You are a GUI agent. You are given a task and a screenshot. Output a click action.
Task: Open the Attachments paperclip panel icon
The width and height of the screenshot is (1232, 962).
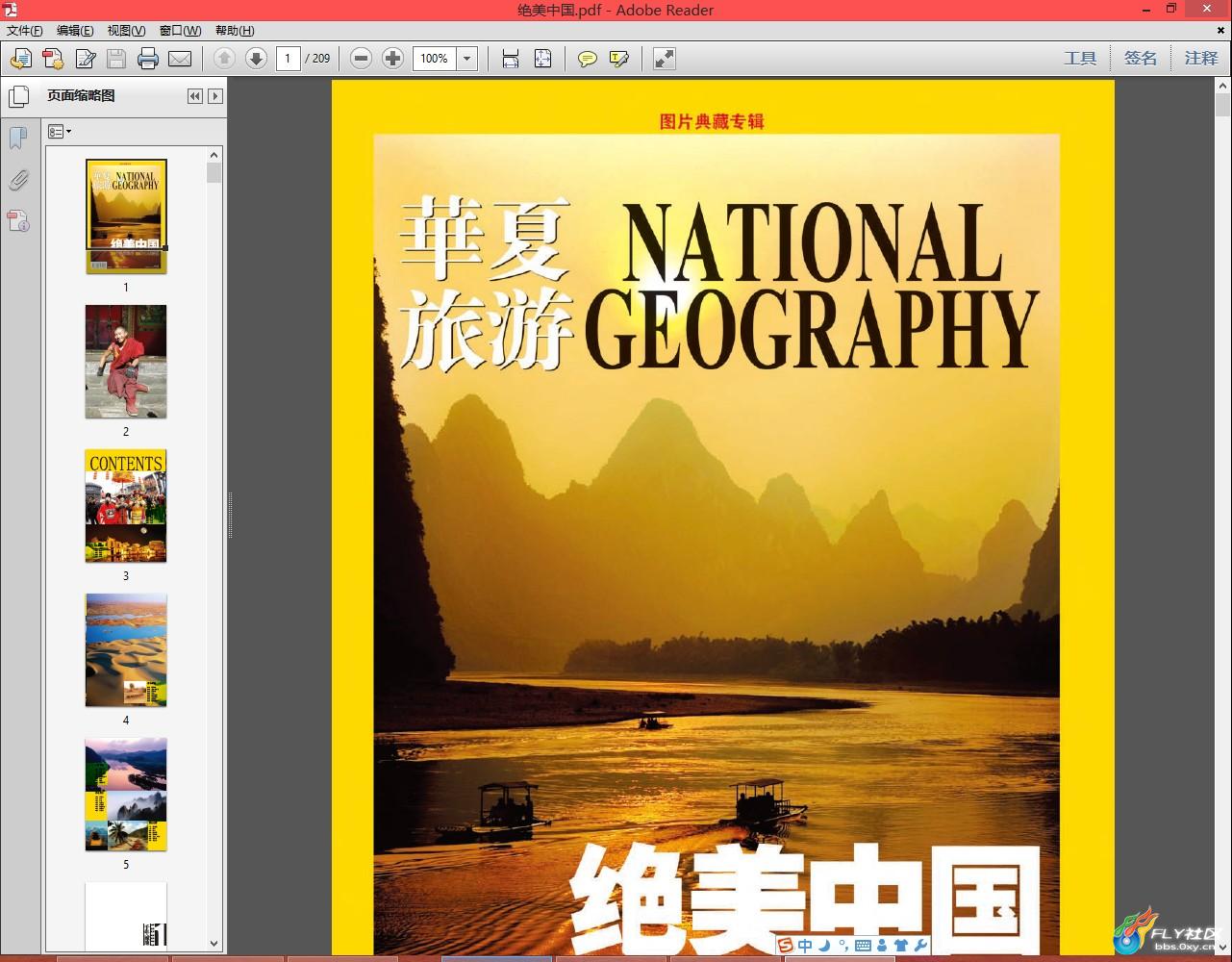point(18,180)
